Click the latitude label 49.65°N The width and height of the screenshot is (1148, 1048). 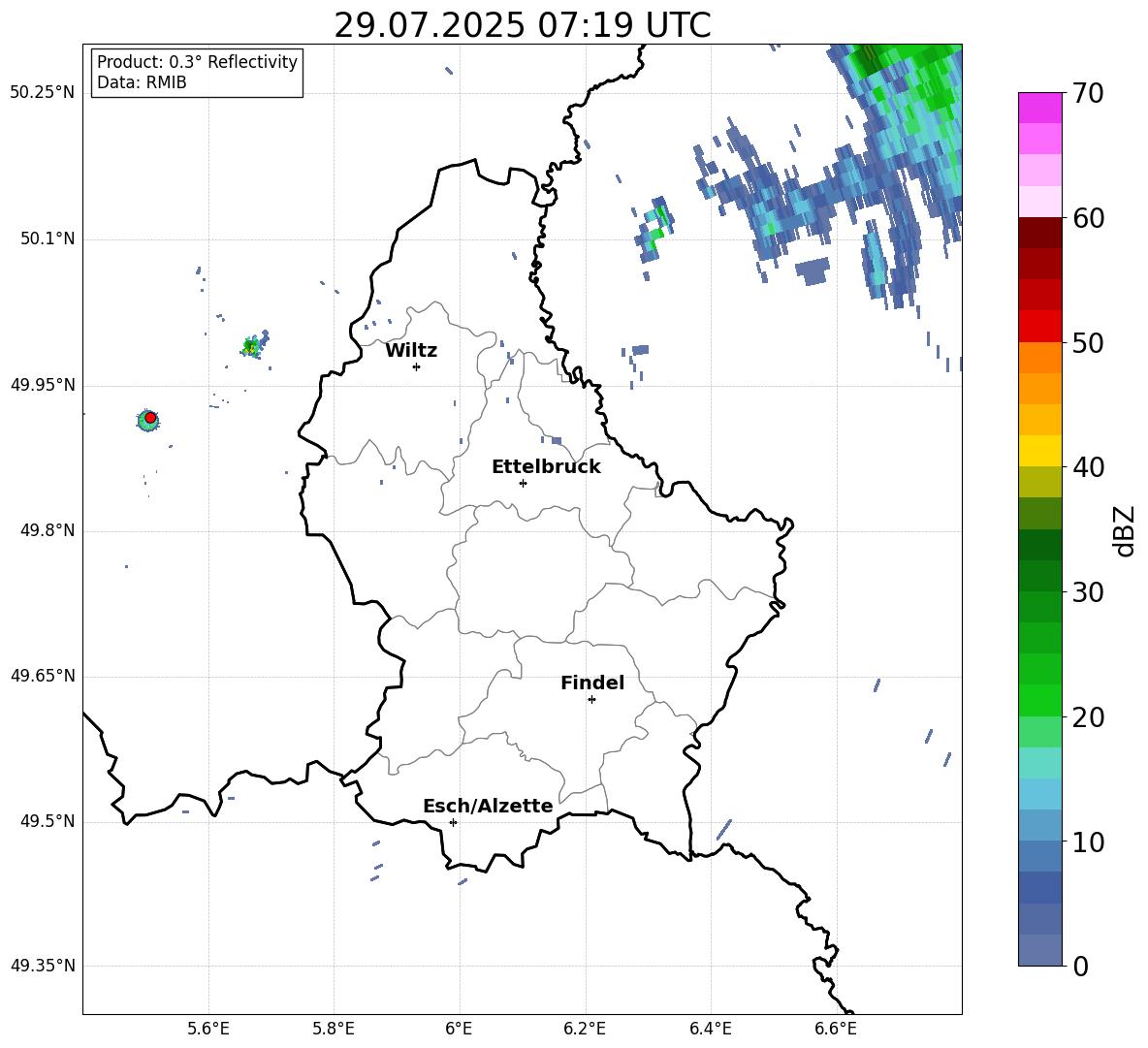[x=43, y=676]
